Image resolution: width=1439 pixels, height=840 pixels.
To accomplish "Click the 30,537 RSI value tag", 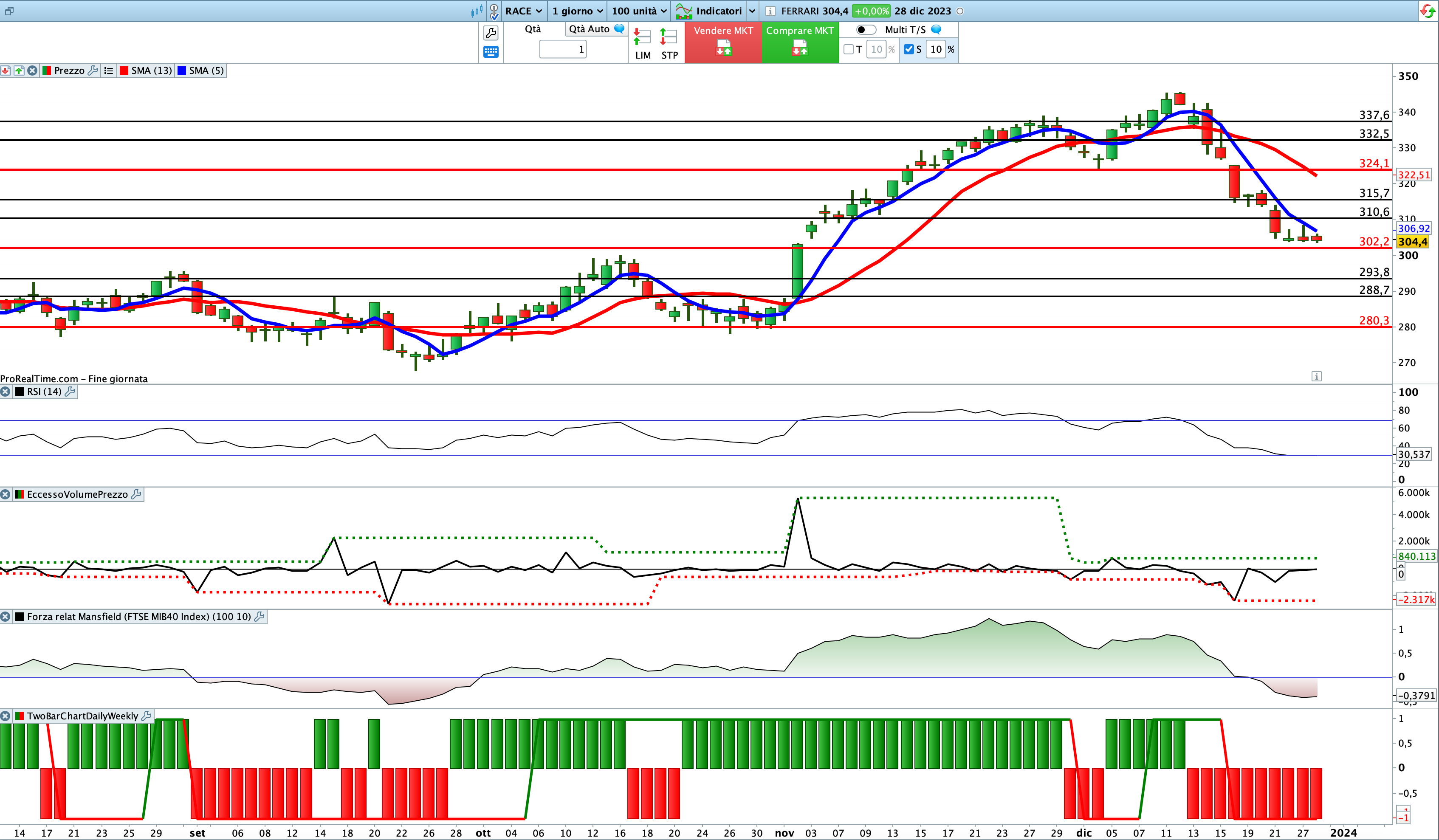I will coord(1414,454).
